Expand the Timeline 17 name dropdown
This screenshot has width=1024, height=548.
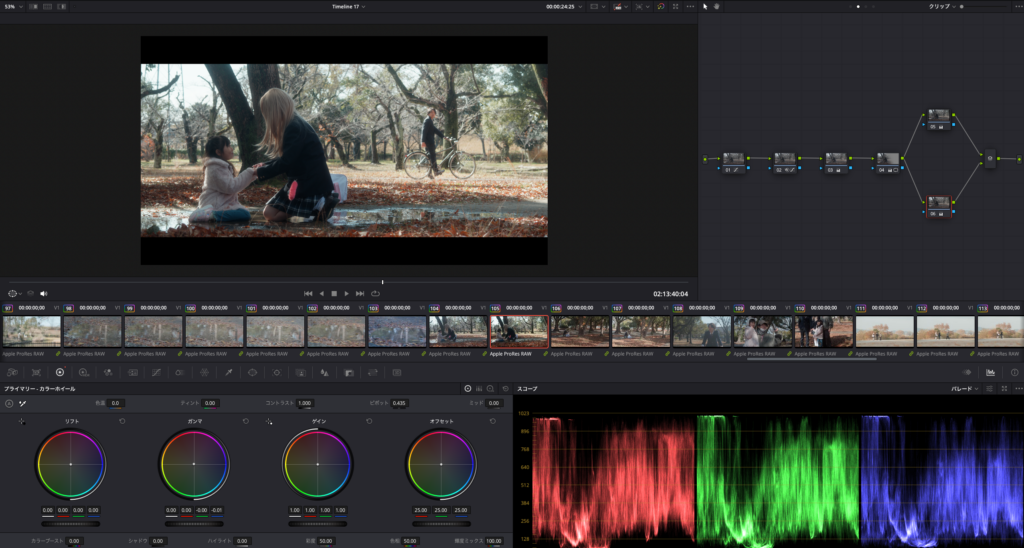coord(348,6)
